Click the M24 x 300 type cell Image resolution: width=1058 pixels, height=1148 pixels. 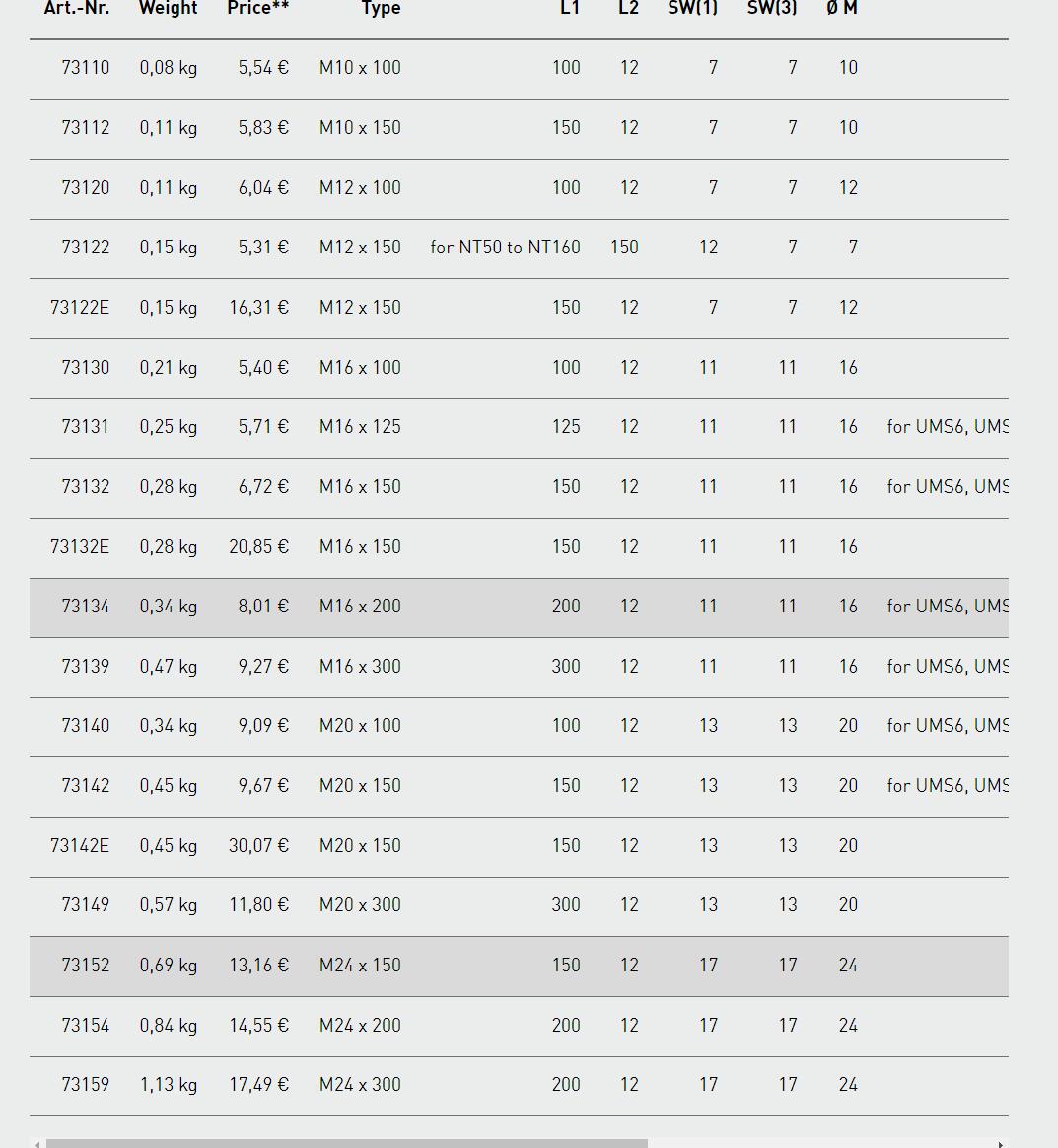pyautogui.click(x=360, y=1084)
